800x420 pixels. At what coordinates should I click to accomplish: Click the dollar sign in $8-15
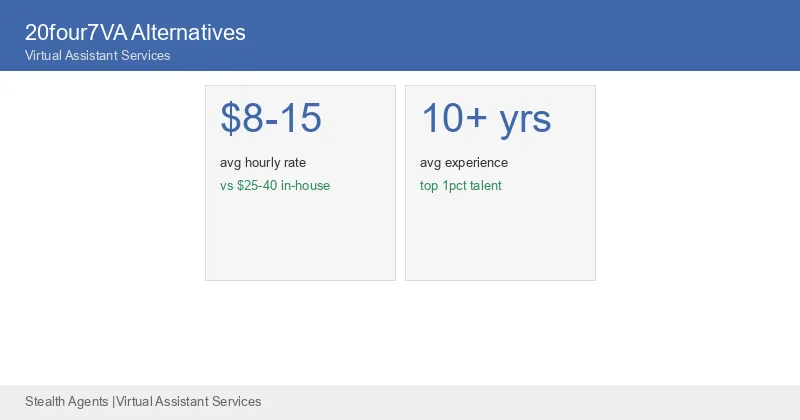[x=230, y=118]
